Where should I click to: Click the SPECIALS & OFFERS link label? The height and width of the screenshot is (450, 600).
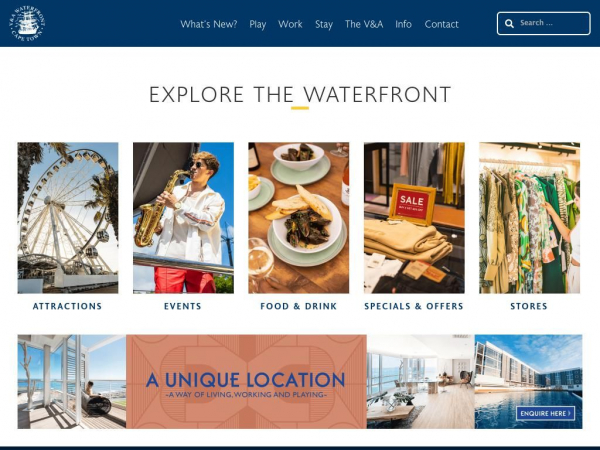pyautogui.click(x=414, y=306)
